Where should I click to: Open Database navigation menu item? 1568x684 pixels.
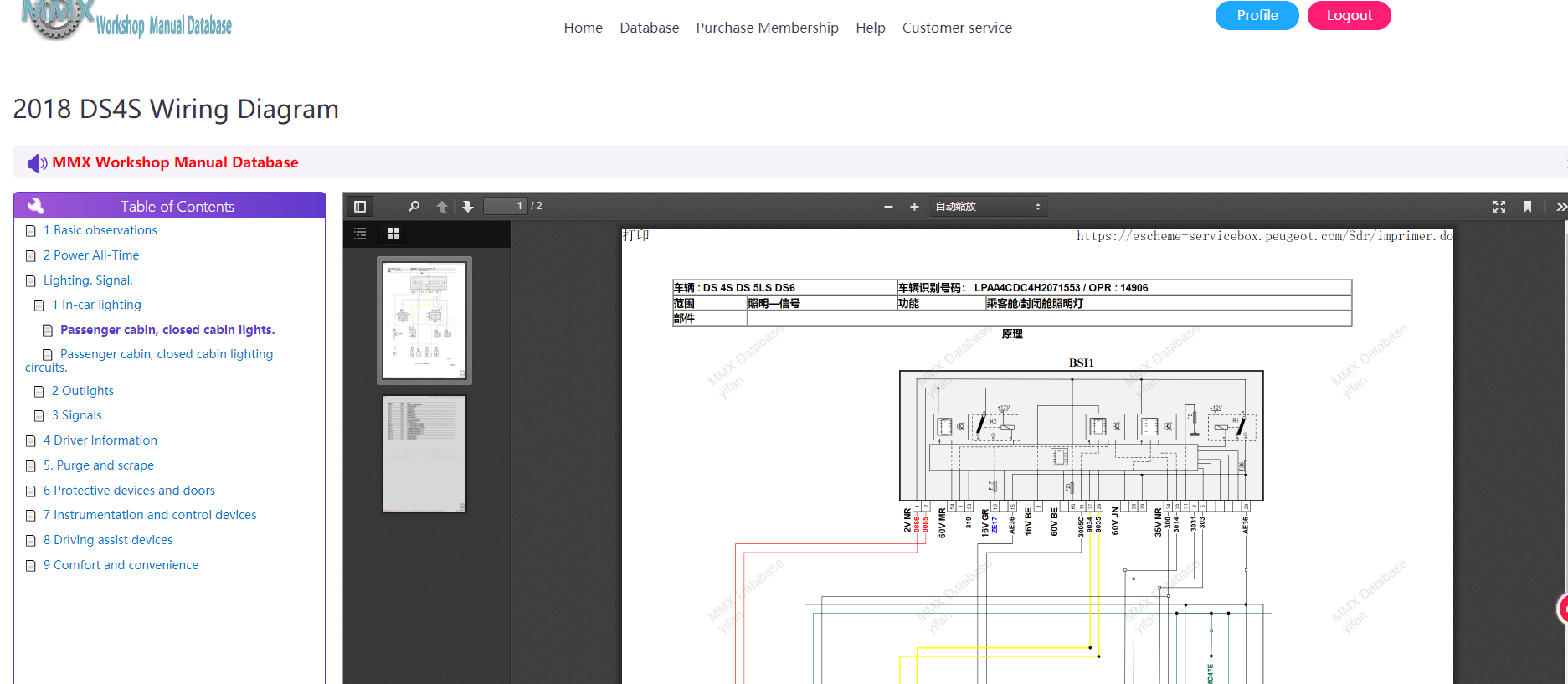[650, 28]
